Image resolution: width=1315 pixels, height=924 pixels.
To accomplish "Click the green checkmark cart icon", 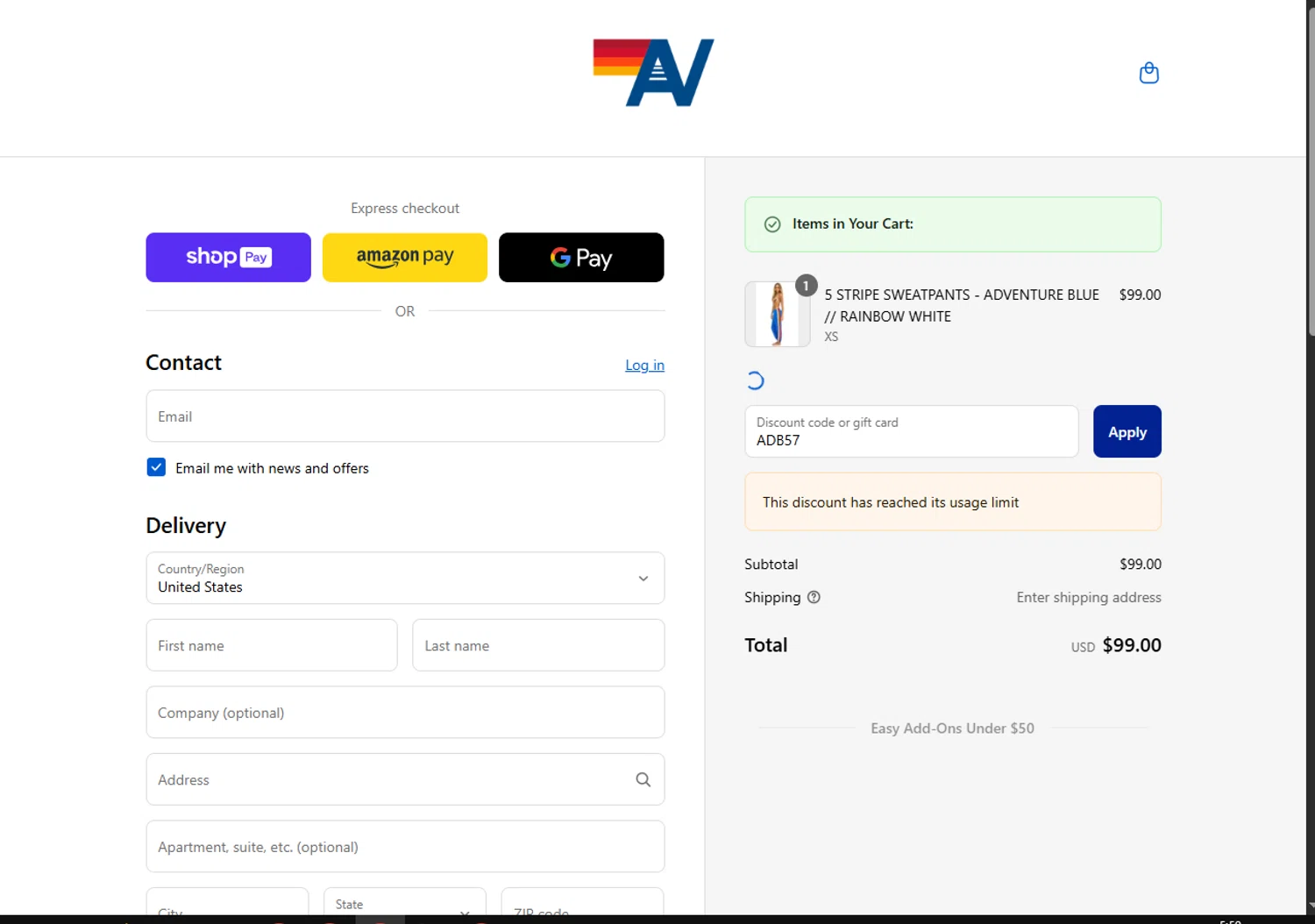I will (772, 224).
